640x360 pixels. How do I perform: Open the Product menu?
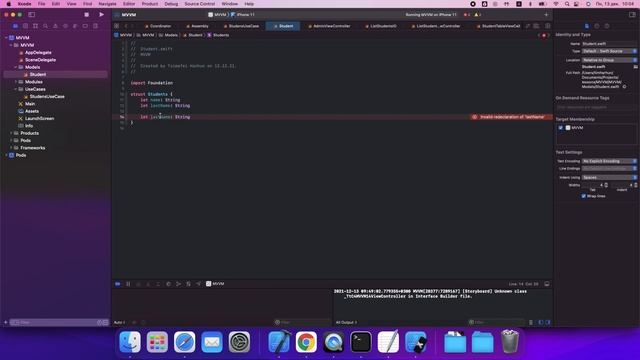coord(150,4)
